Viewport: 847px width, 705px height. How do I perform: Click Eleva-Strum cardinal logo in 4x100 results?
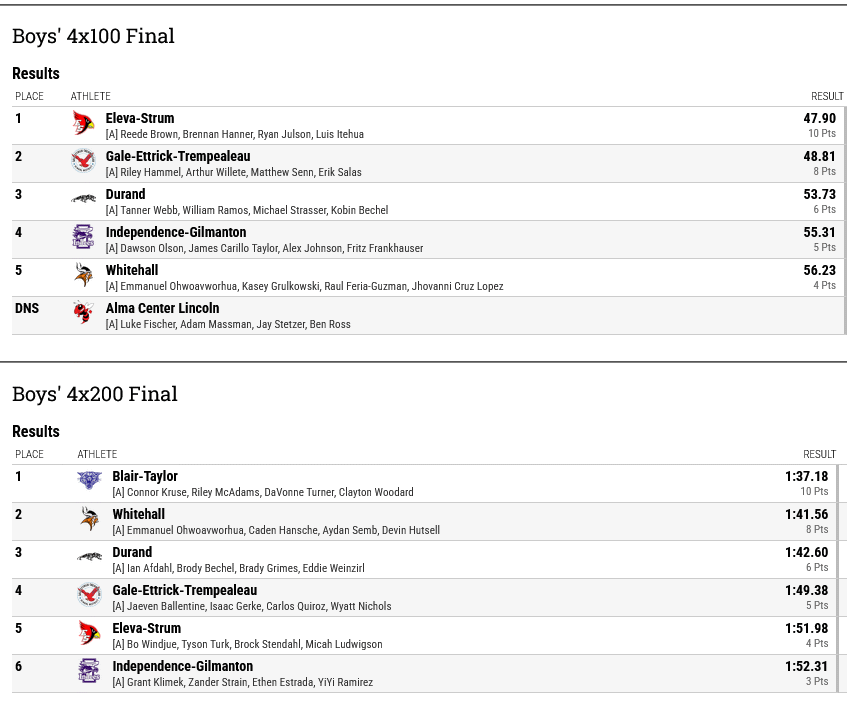click(x=83, y=124)
